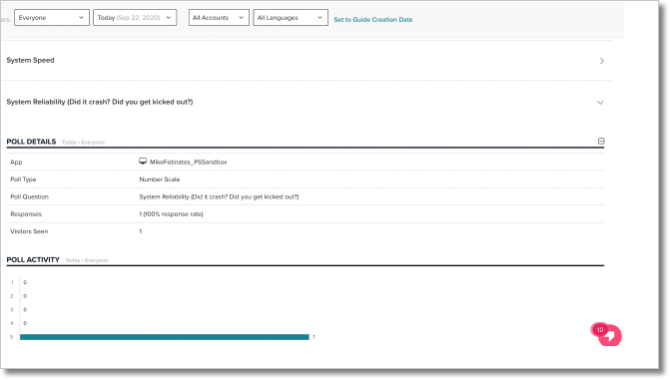Click the app monitor icon beside MikeFotinatos_PSSandbox
669x379 pixels.
tap(143, 161)
